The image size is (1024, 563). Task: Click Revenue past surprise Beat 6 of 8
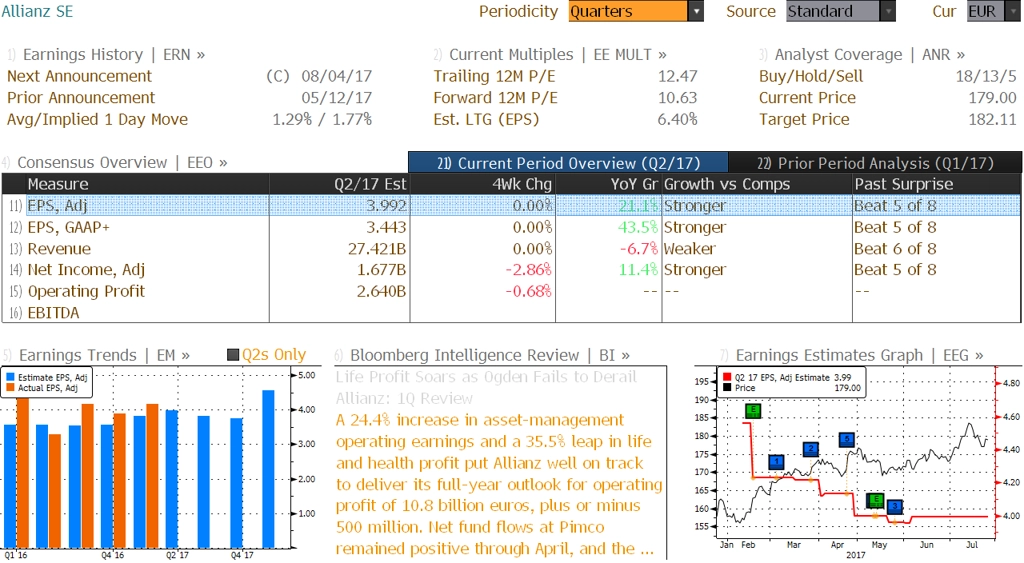895,249
